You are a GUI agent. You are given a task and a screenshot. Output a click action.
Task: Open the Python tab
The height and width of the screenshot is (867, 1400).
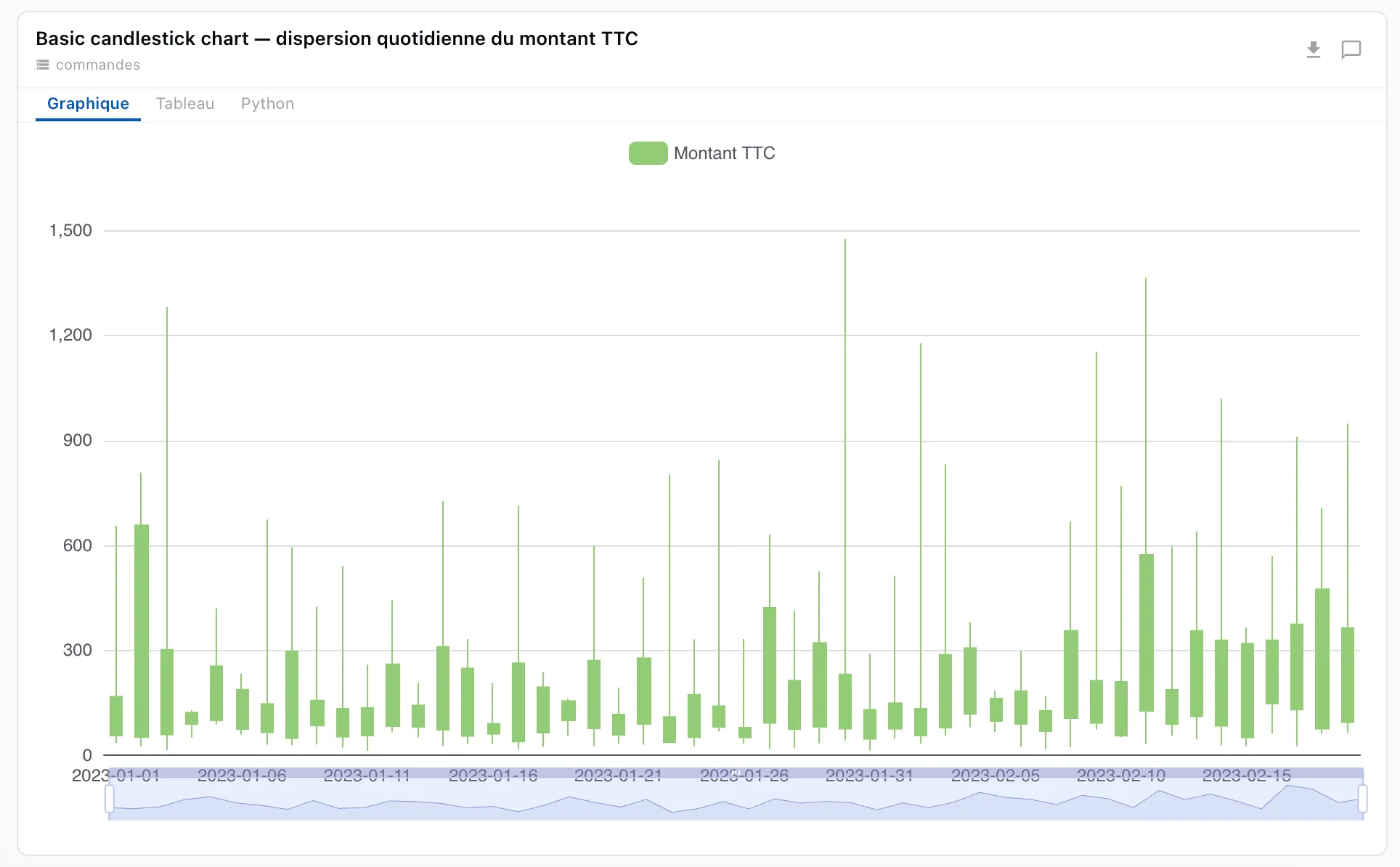click(267, 104)
